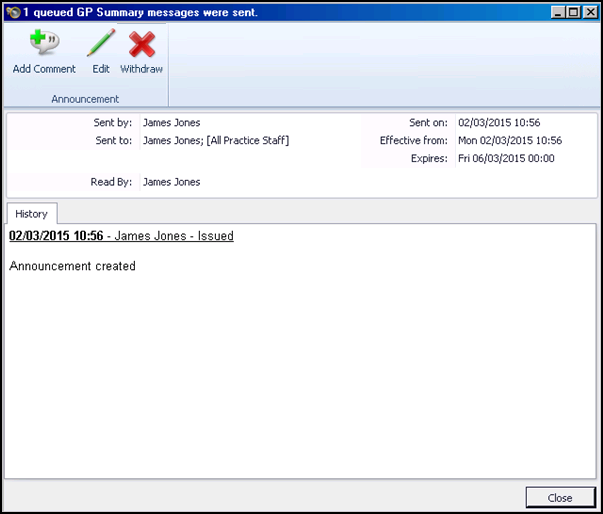Select the recipients list with All Practice Staff
Viewport: 603px width, 514px height.
[216, 141]
